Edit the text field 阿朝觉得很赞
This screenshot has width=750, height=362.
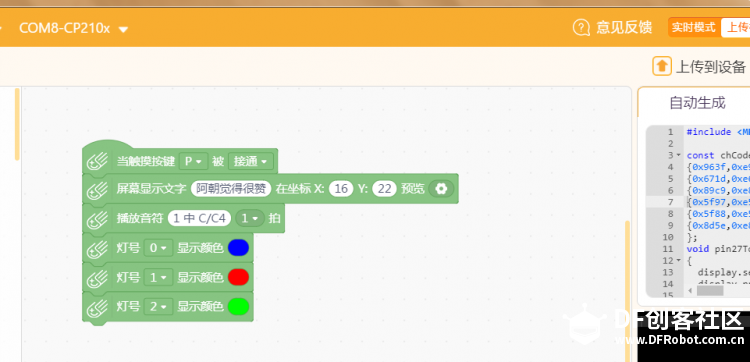[x=231, y=189]
